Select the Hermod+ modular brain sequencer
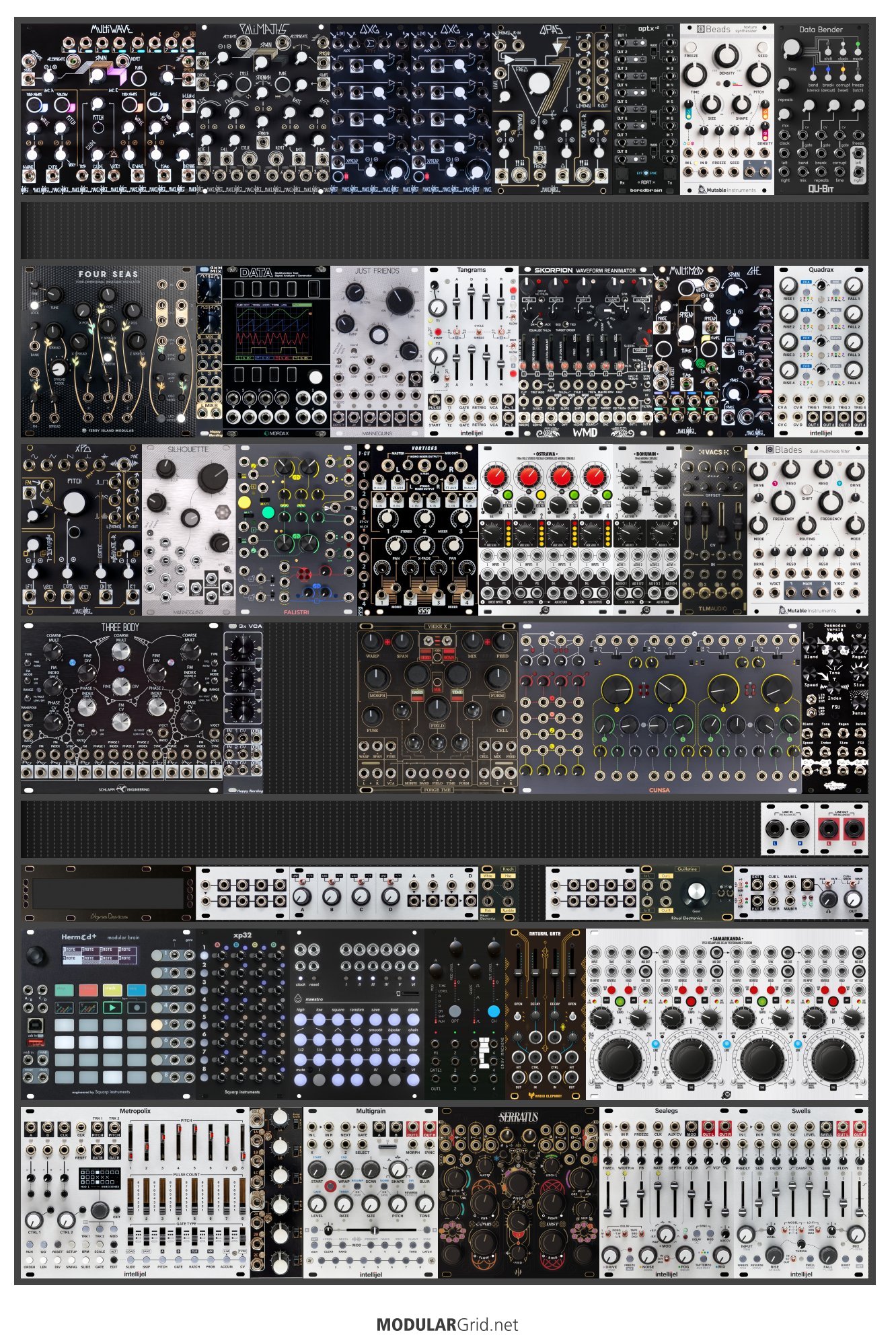Viewport: 896px width, 1339px height. [108, 1015]
